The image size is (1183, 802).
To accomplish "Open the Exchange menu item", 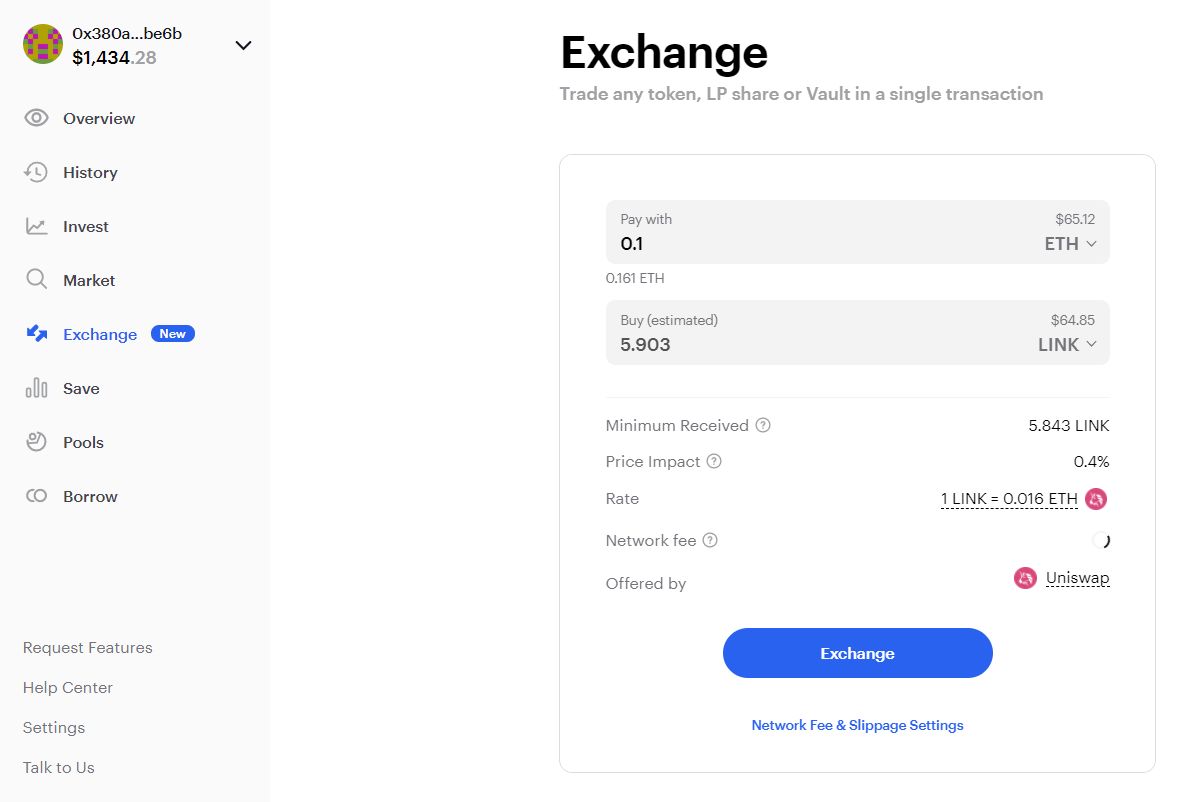I will 99,334.
